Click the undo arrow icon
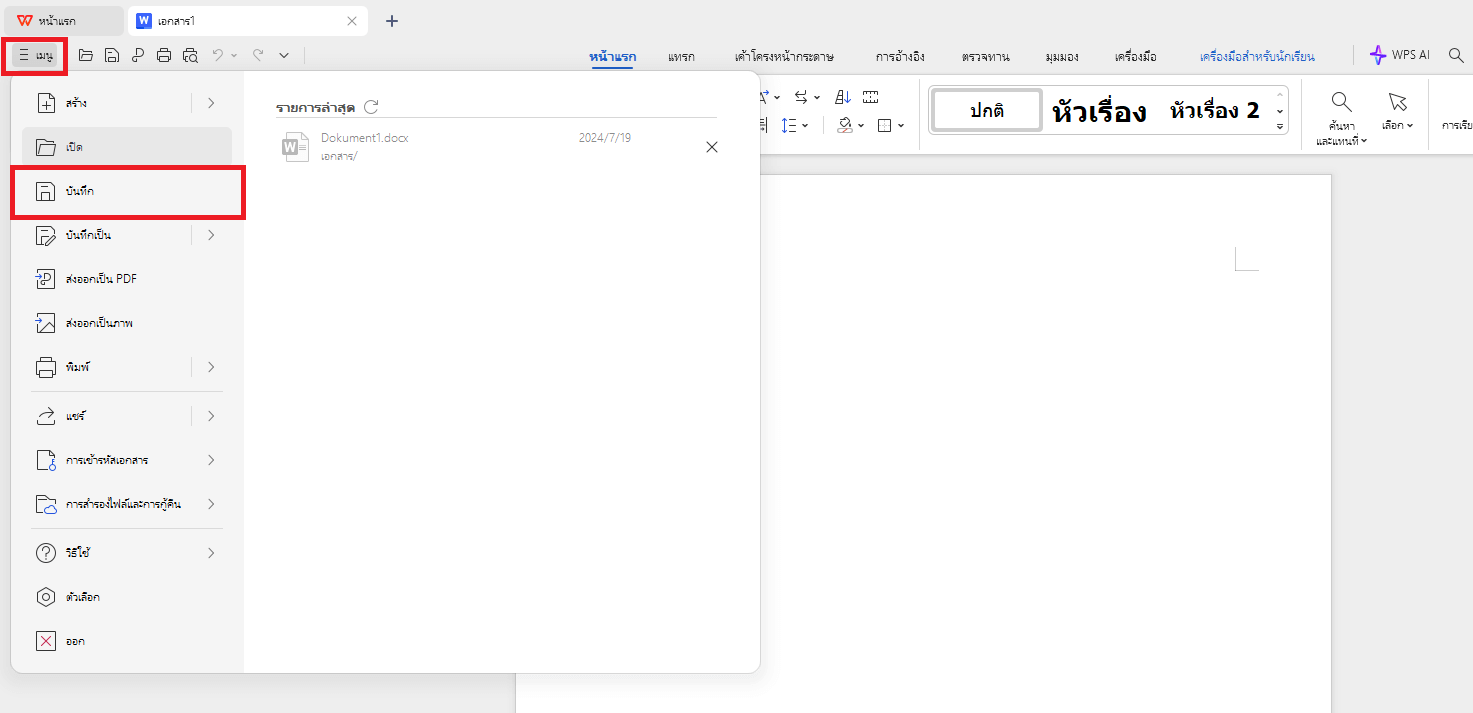 pyautogui.click(x=217, y=55)
